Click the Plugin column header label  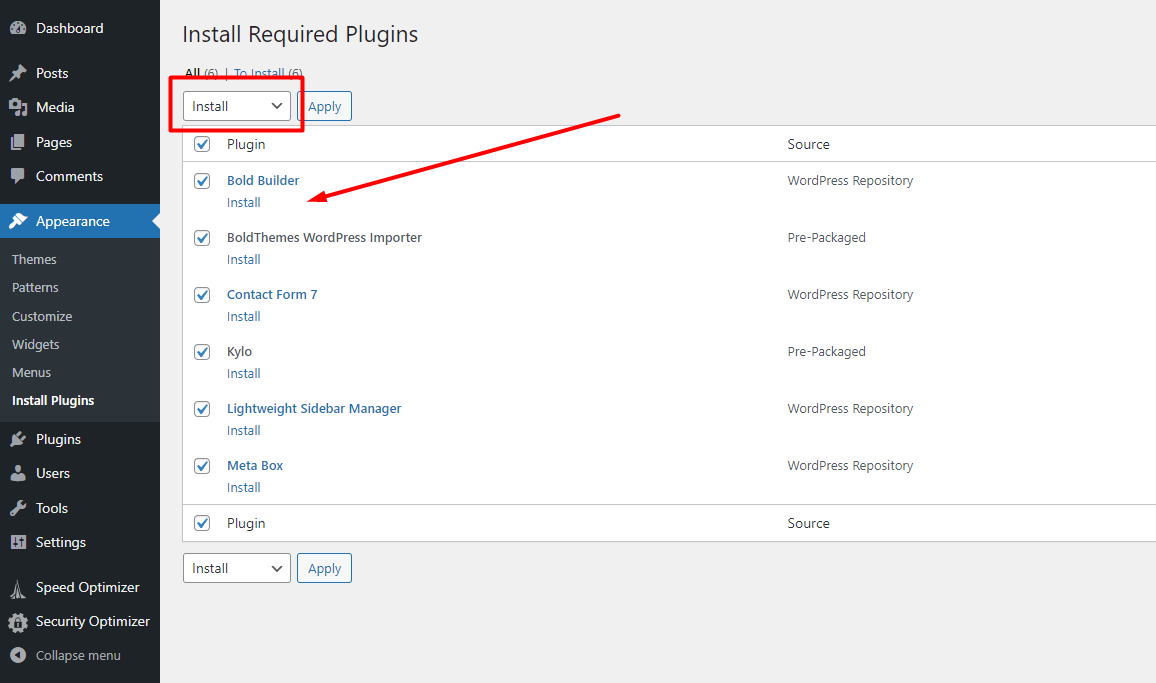246,144
